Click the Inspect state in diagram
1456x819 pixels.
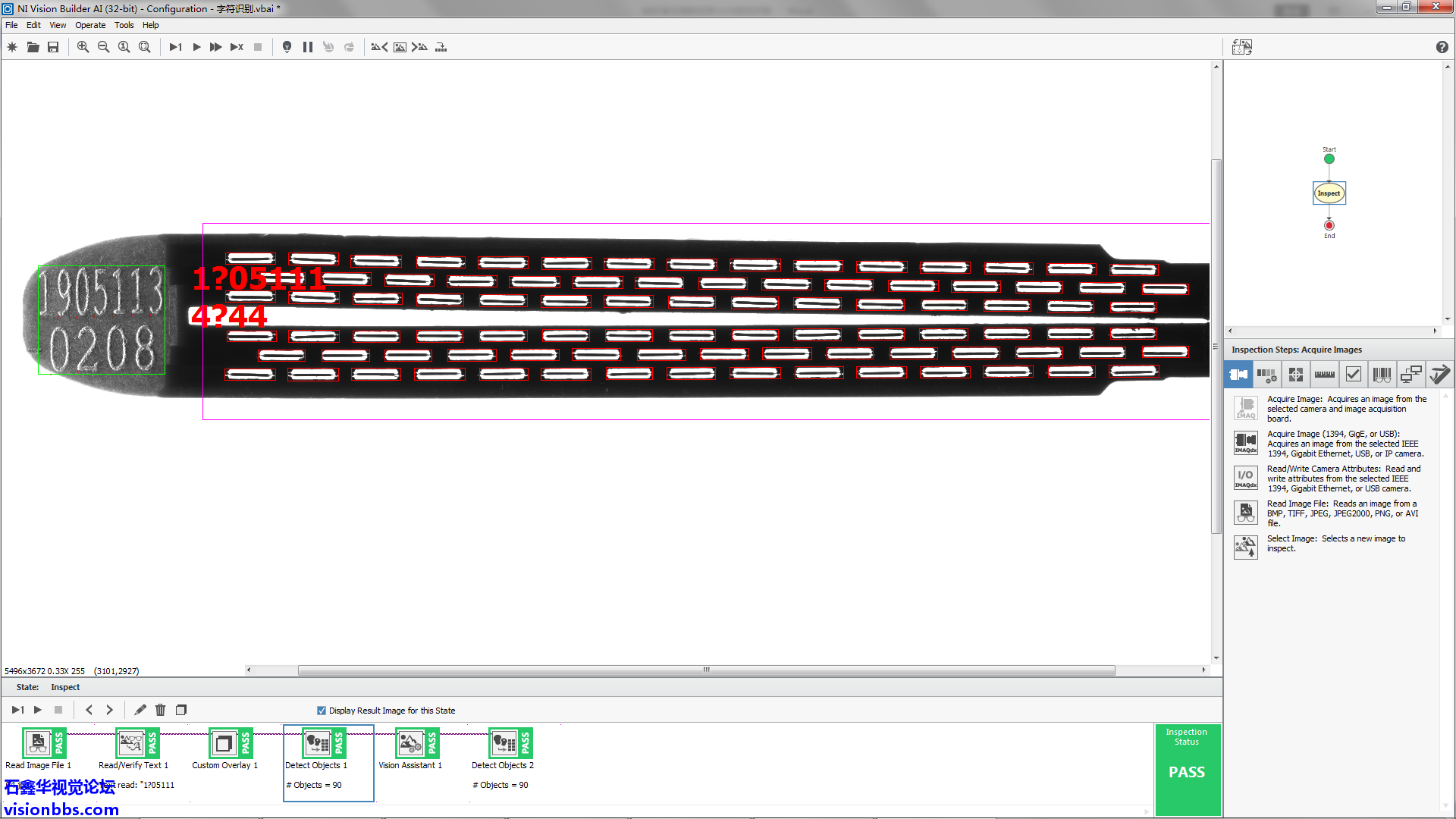(x=1329, y=193)
